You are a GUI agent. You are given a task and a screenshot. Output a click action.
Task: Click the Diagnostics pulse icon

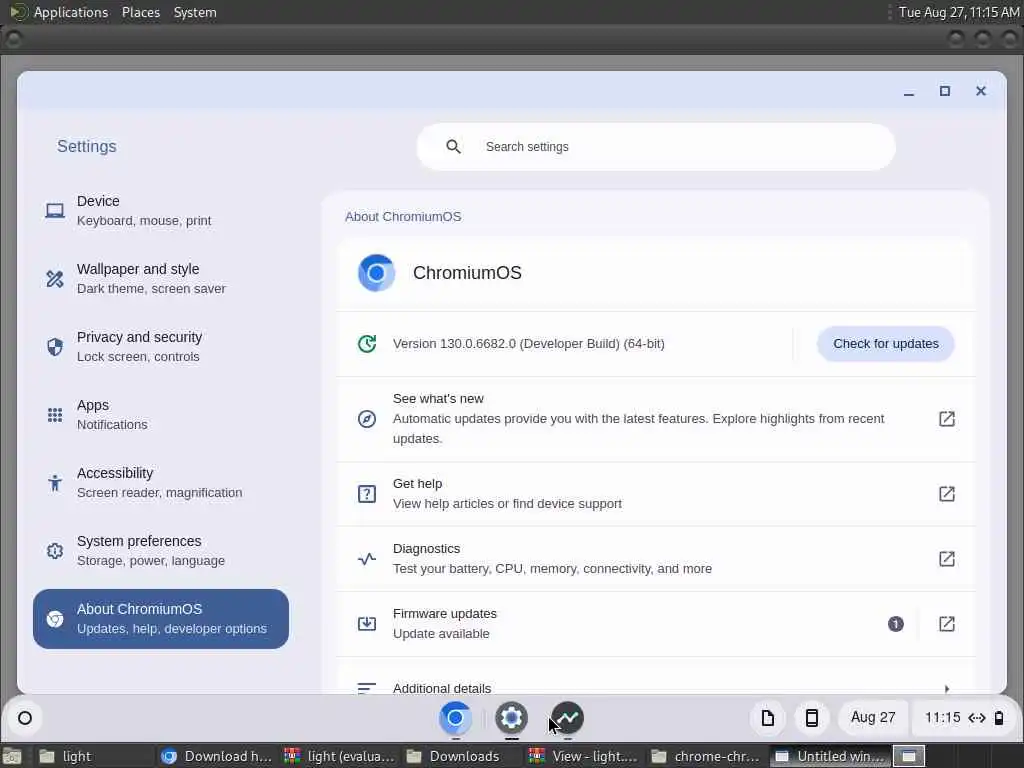367,559
